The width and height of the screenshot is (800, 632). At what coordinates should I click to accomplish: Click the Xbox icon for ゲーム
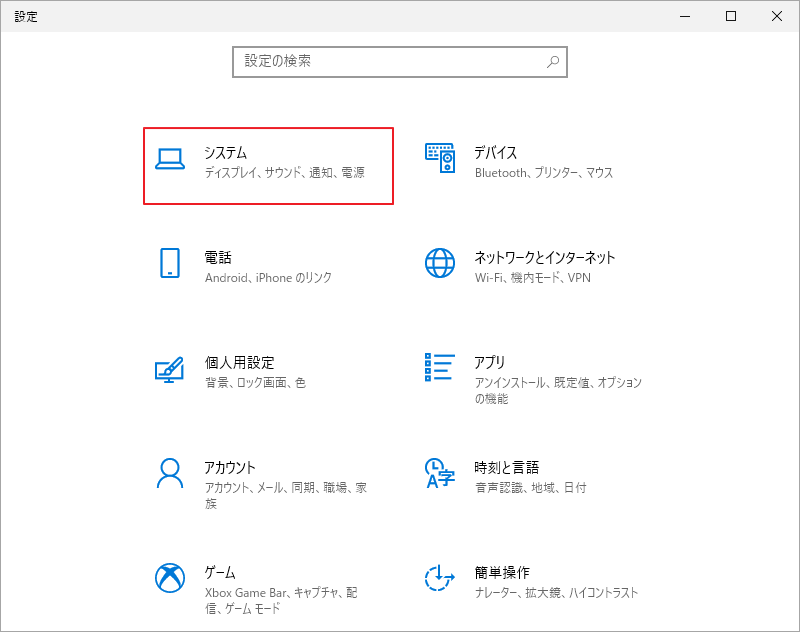(x=170, y=578)
